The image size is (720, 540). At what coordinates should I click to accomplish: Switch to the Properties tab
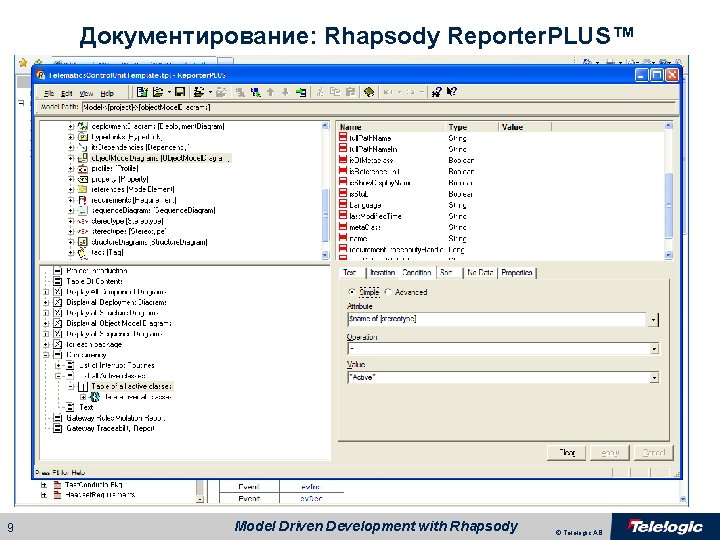coord(517,273)
